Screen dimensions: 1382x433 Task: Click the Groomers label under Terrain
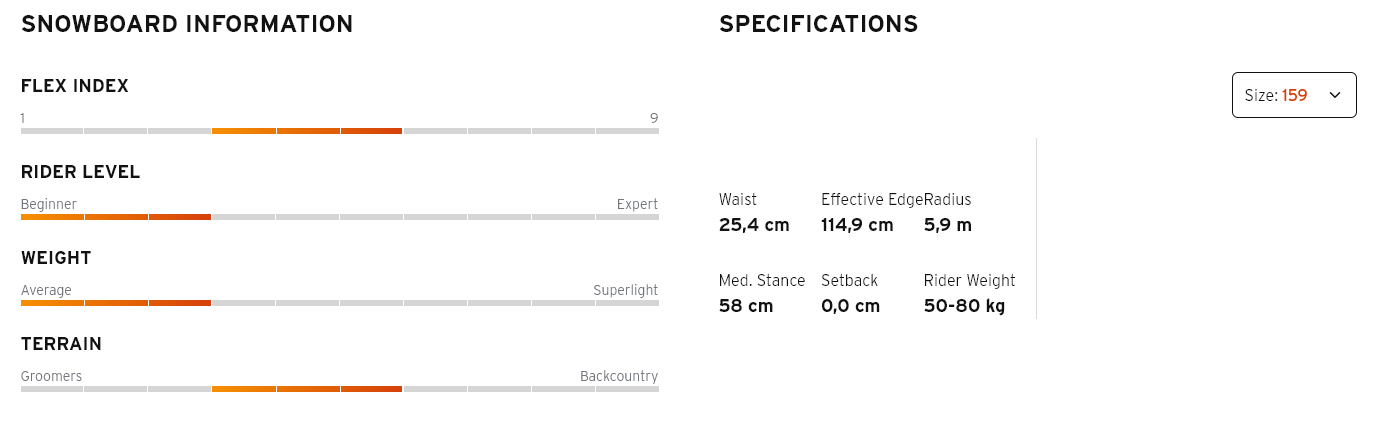pos(51,376)
